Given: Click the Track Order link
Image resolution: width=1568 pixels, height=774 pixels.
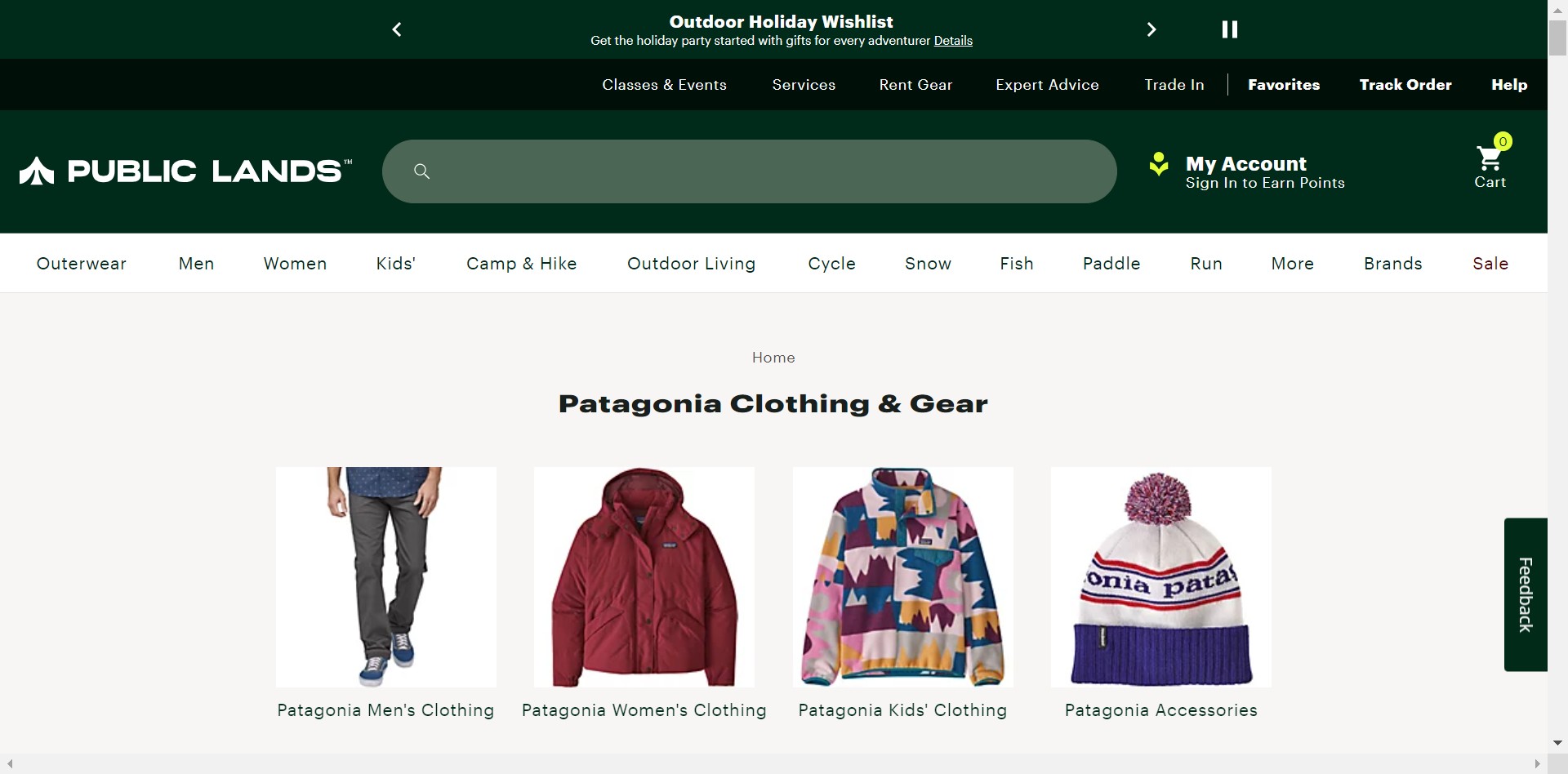Looking at the screenshot, I should coord(1405,85).
